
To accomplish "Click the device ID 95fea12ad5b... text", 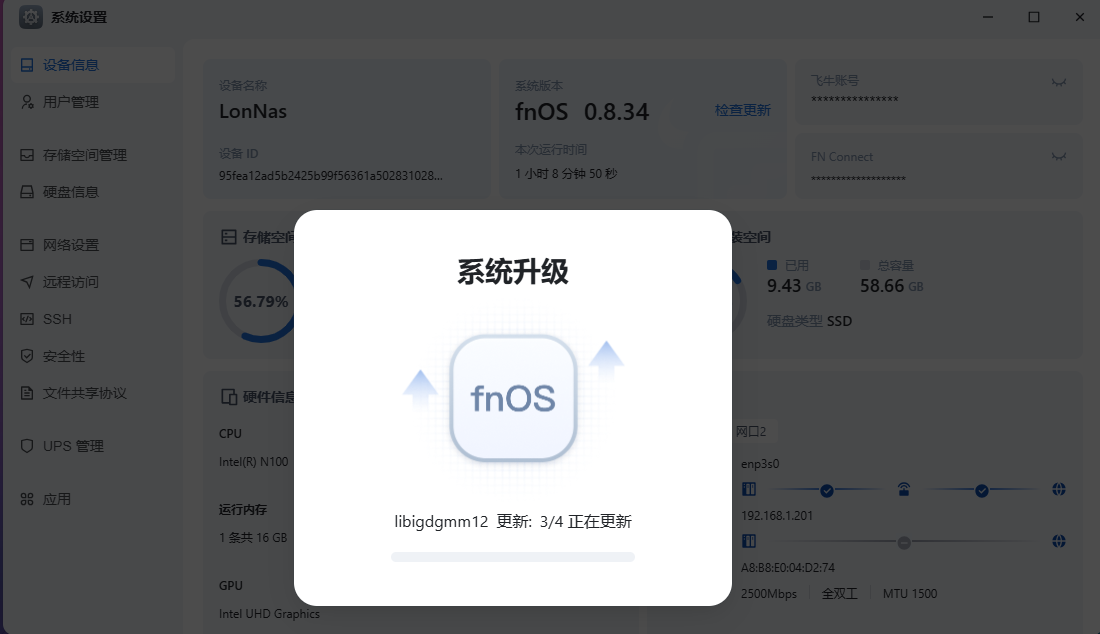I will 330,176.
